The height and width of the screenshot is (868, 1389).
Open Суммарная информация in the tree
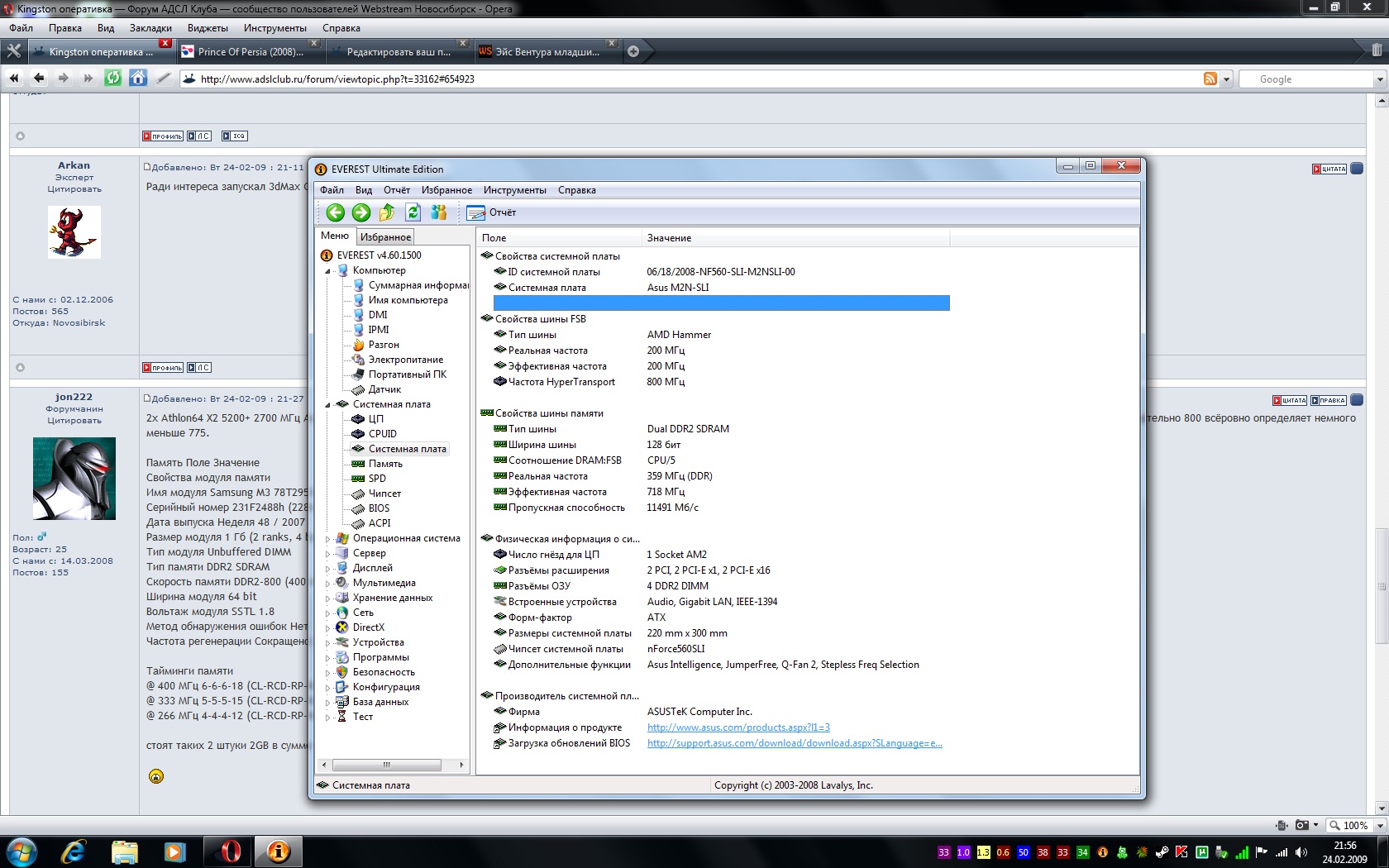pos(418,285)
